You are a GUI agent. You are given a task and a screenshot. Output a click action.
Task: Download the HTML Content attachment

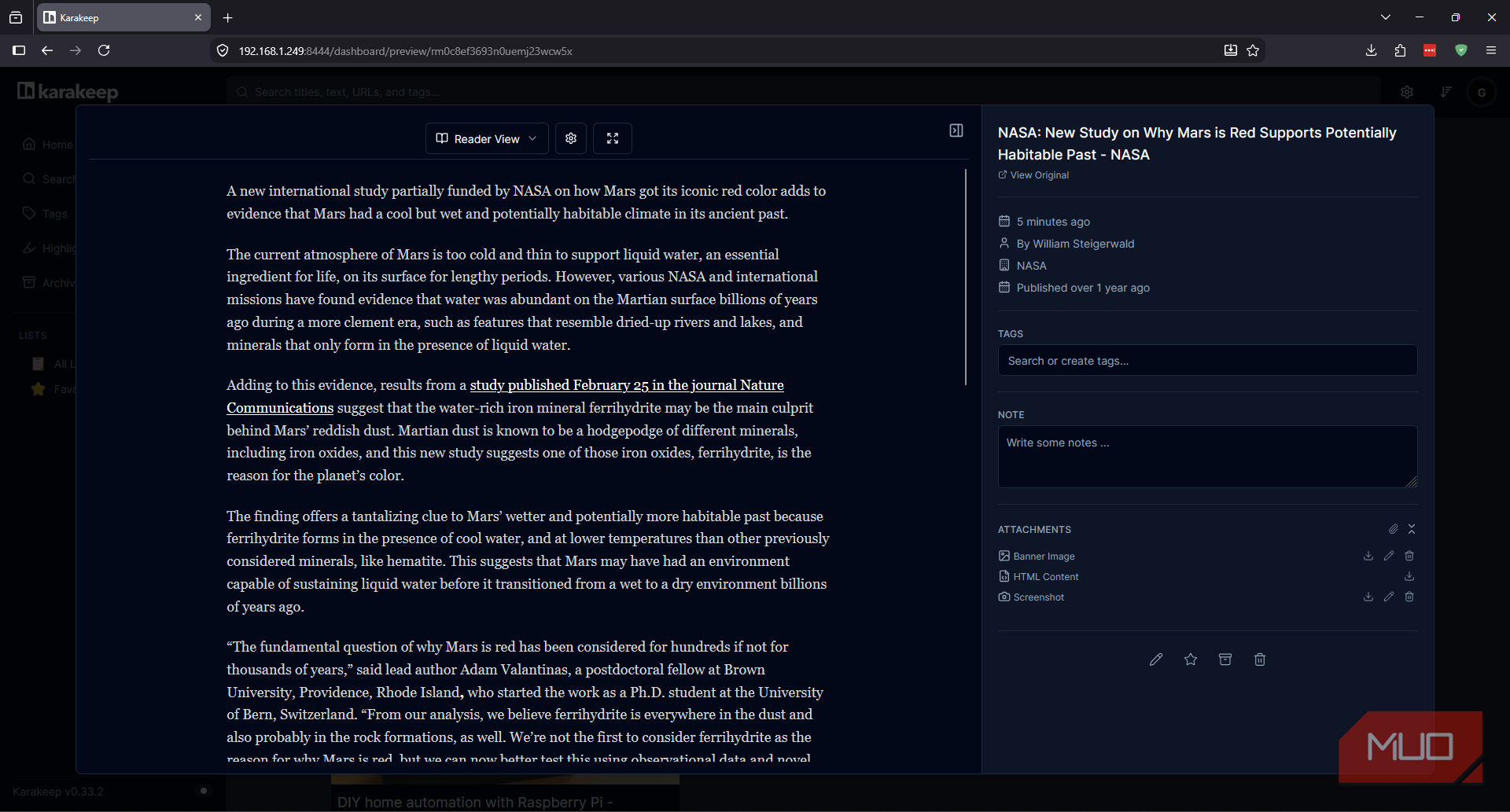click(x=1409, y=576)
